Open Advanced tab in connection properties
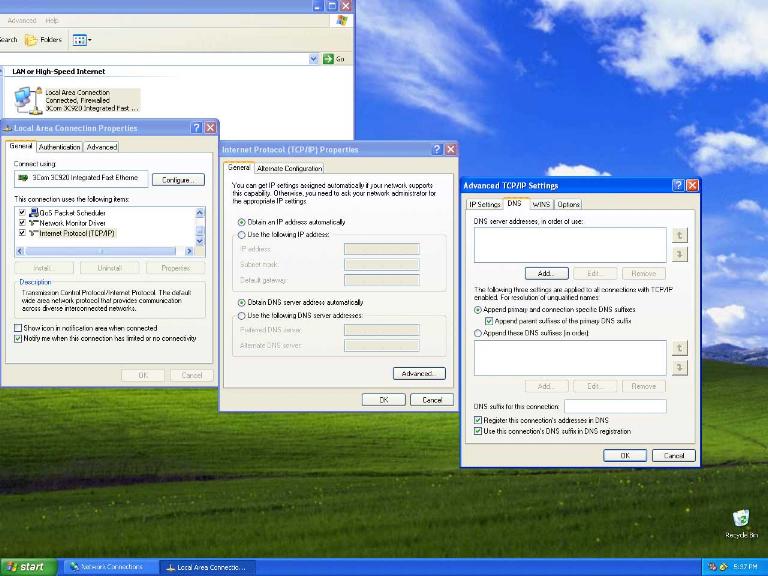 click(101, 147)
